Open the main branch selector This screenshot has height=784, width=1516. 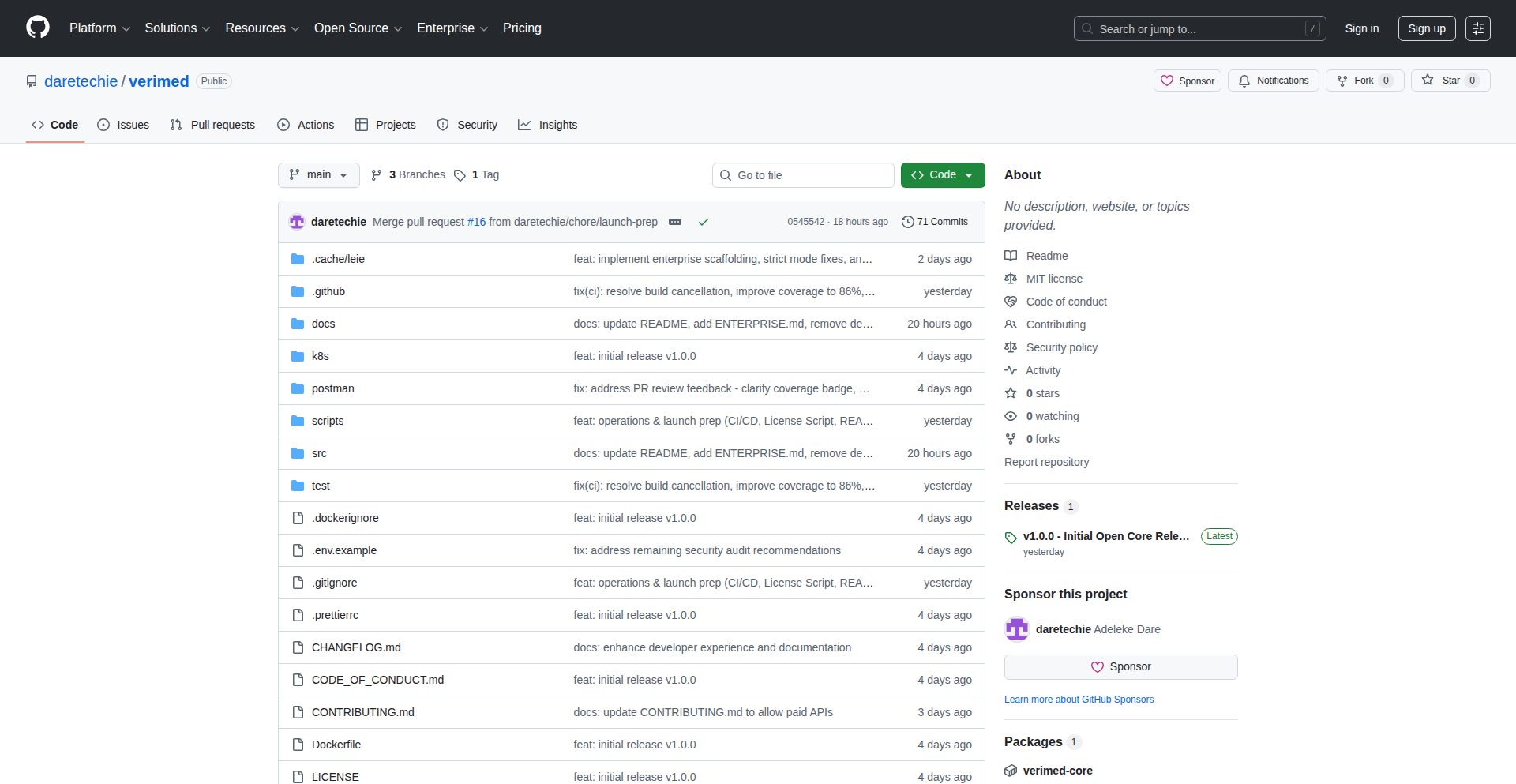(318, 174)
